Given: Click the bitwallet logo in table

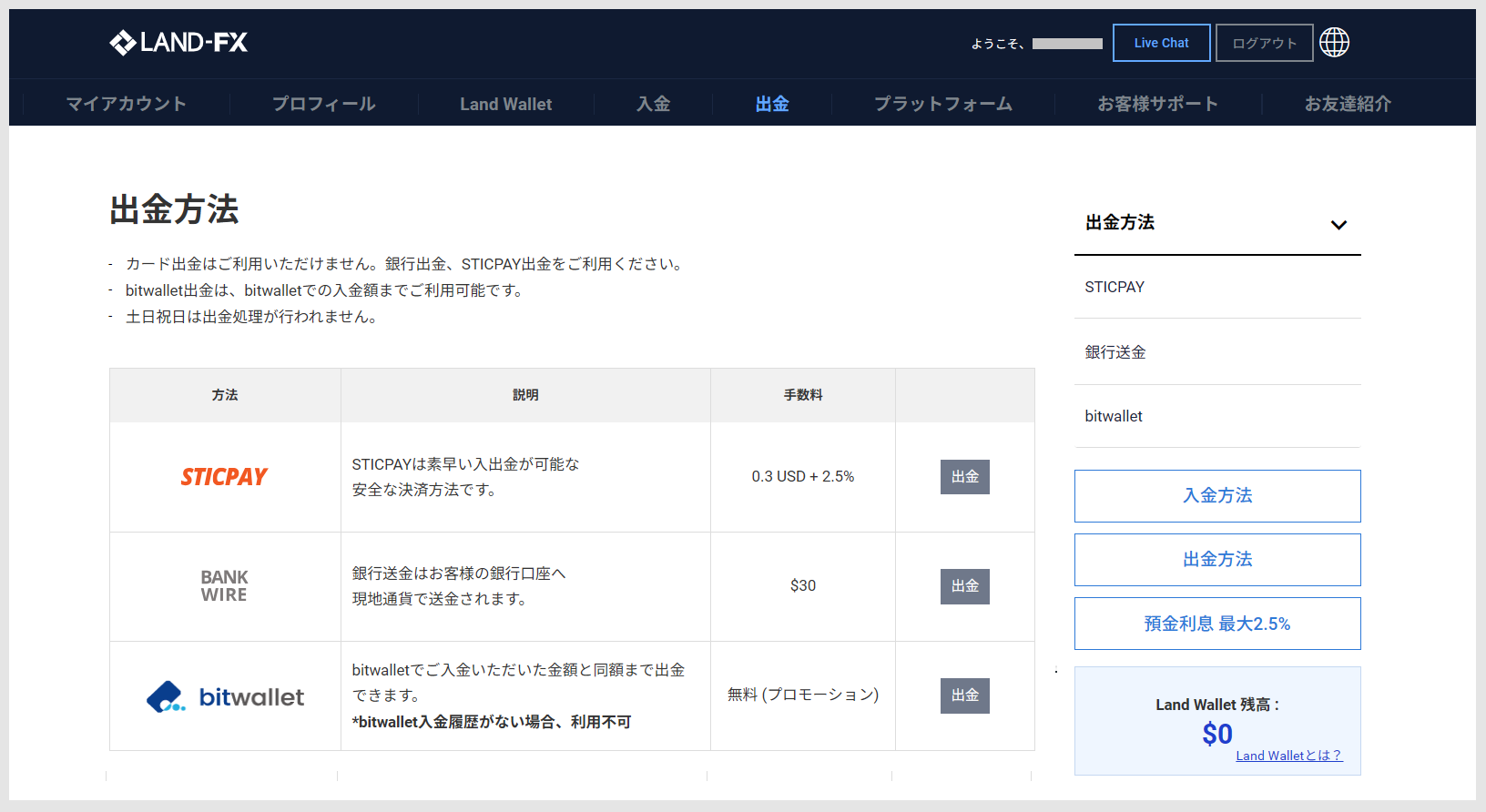Looking at the screenshot, I should click(225, 696).
